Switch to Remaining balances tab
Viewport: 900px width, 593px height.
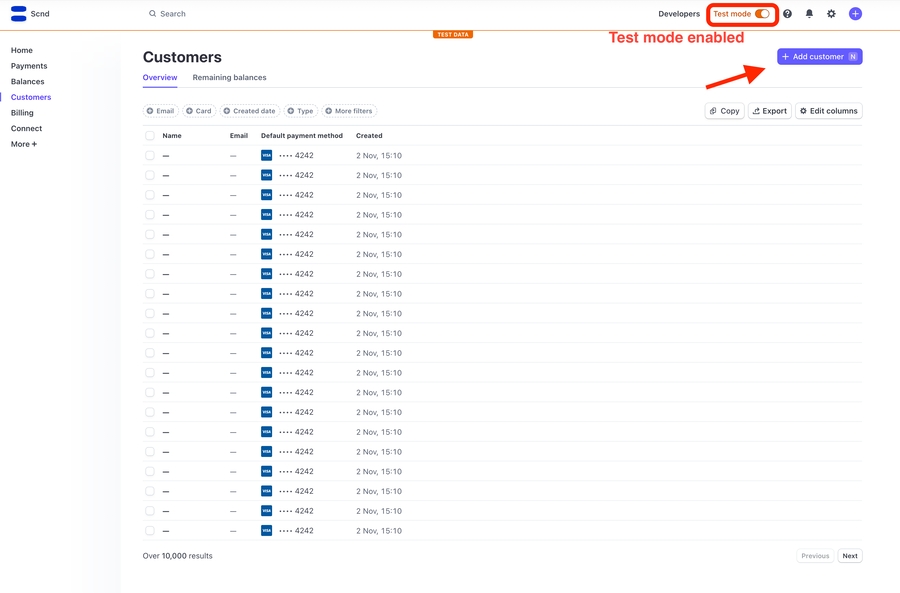[x=229, y=77]
